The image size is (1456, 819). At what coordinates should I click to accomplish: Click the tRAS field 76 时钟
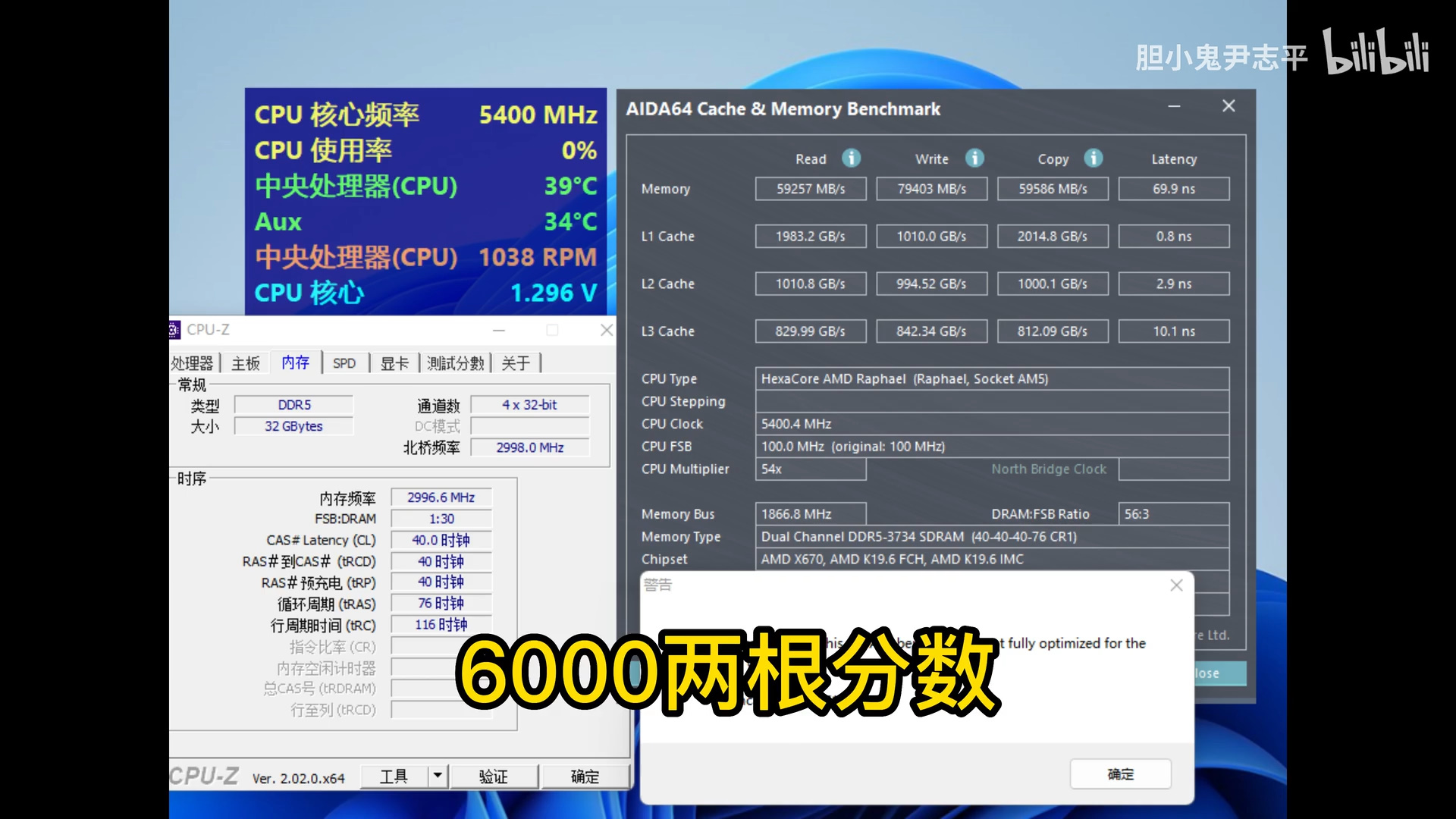point(441,603)
